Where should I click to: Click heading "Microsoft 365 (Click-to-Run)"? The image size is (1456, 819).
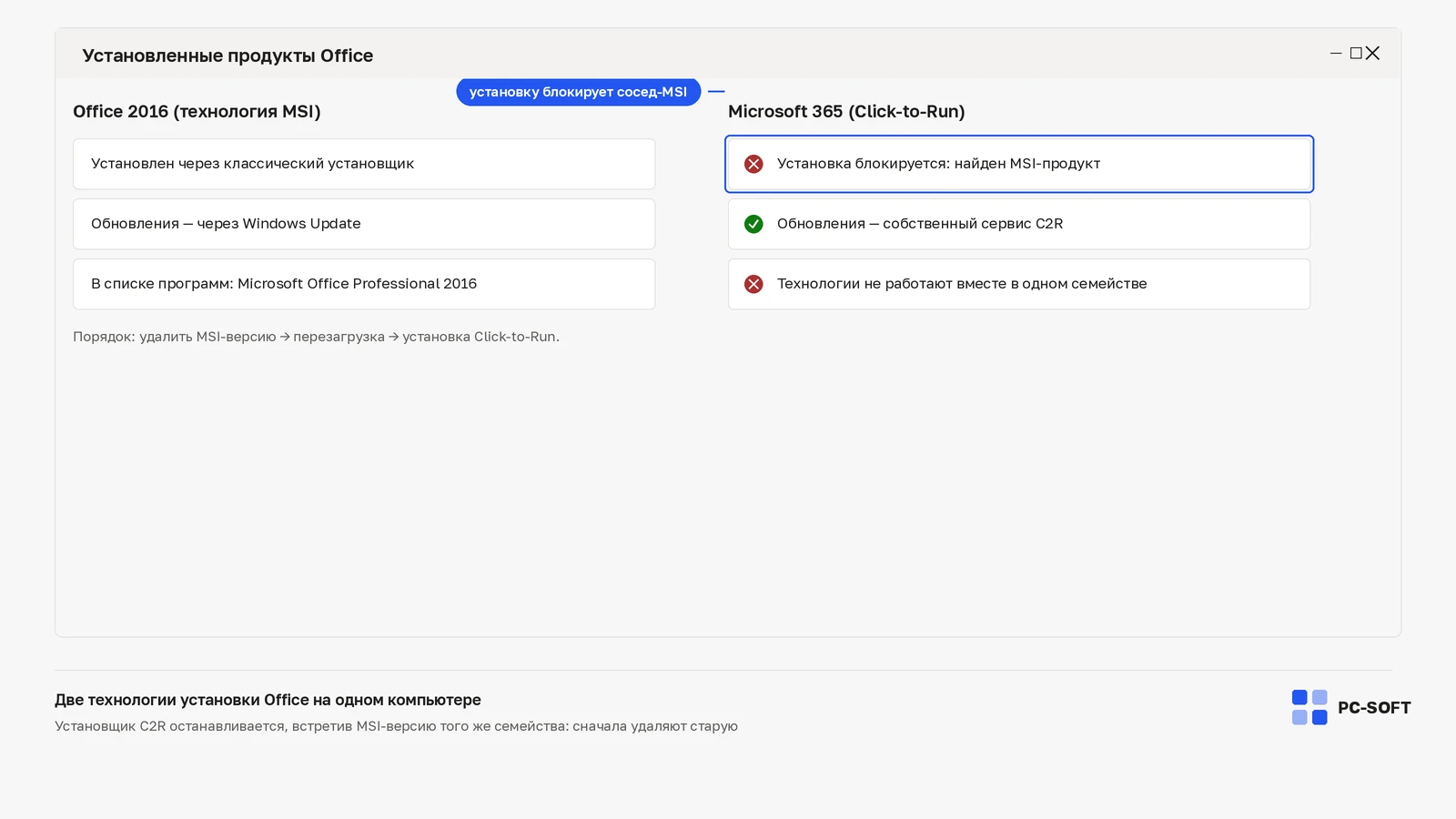click(x=846, y=112)
